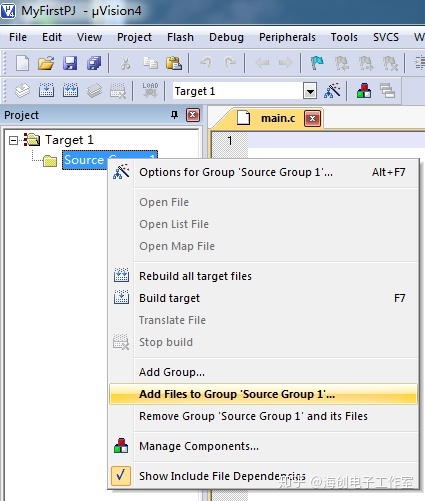Choose Remove Group 'Source Group 1' and its Files
This screenshot has width=425, height=501.
(263, 416)
